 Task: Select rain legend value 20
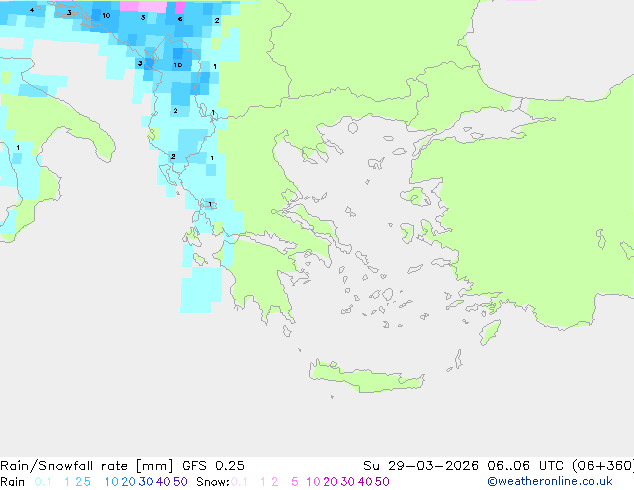(128, 482)
